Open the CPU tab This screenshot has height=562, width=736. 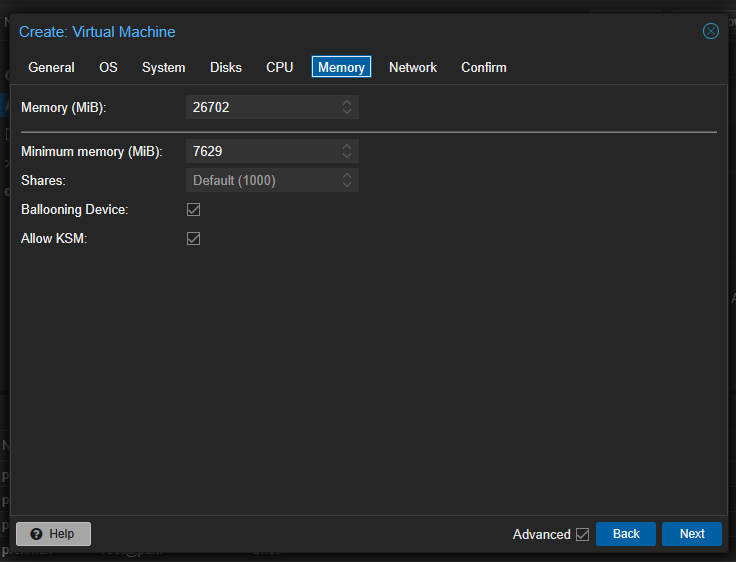tap(280, 67)
